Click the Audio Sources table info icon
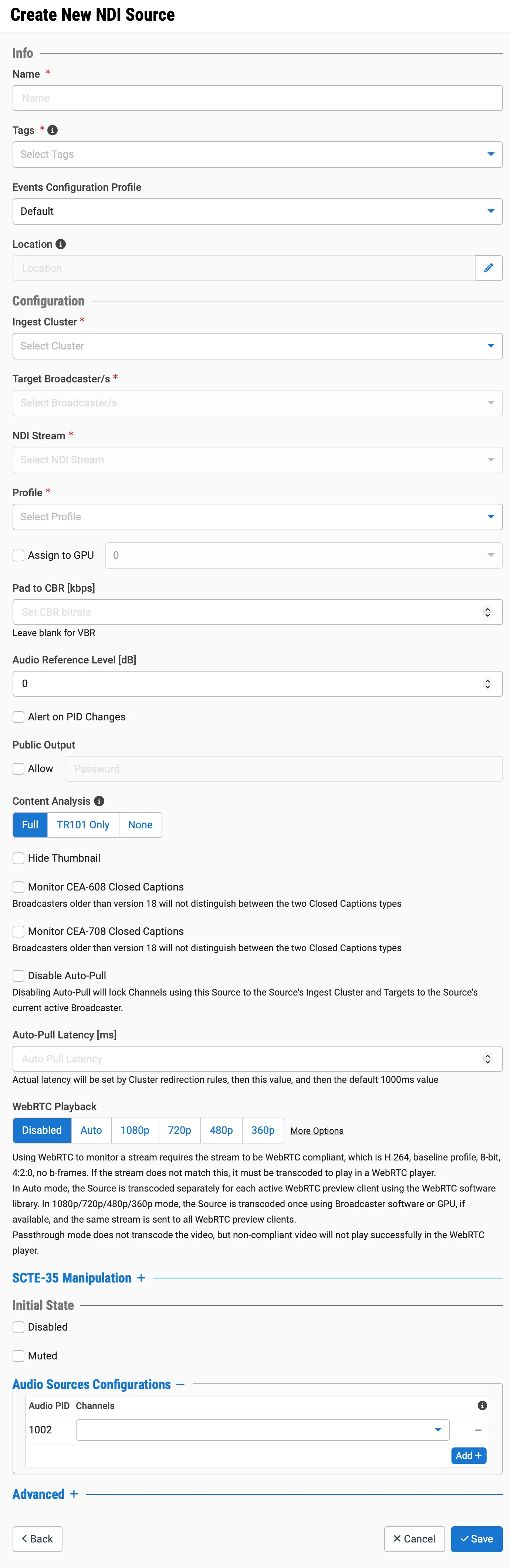This screenshot has height=1568, width=511. 482,1406
